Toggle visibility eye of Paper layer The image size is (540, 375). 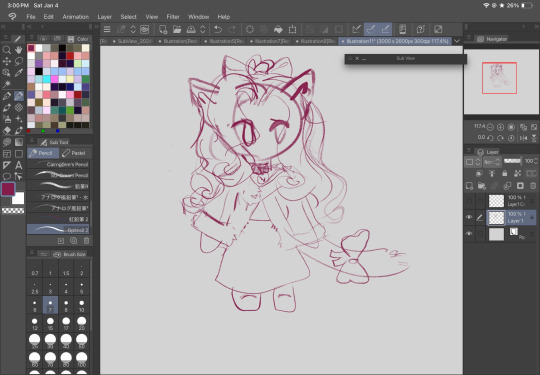pos(469,233)
